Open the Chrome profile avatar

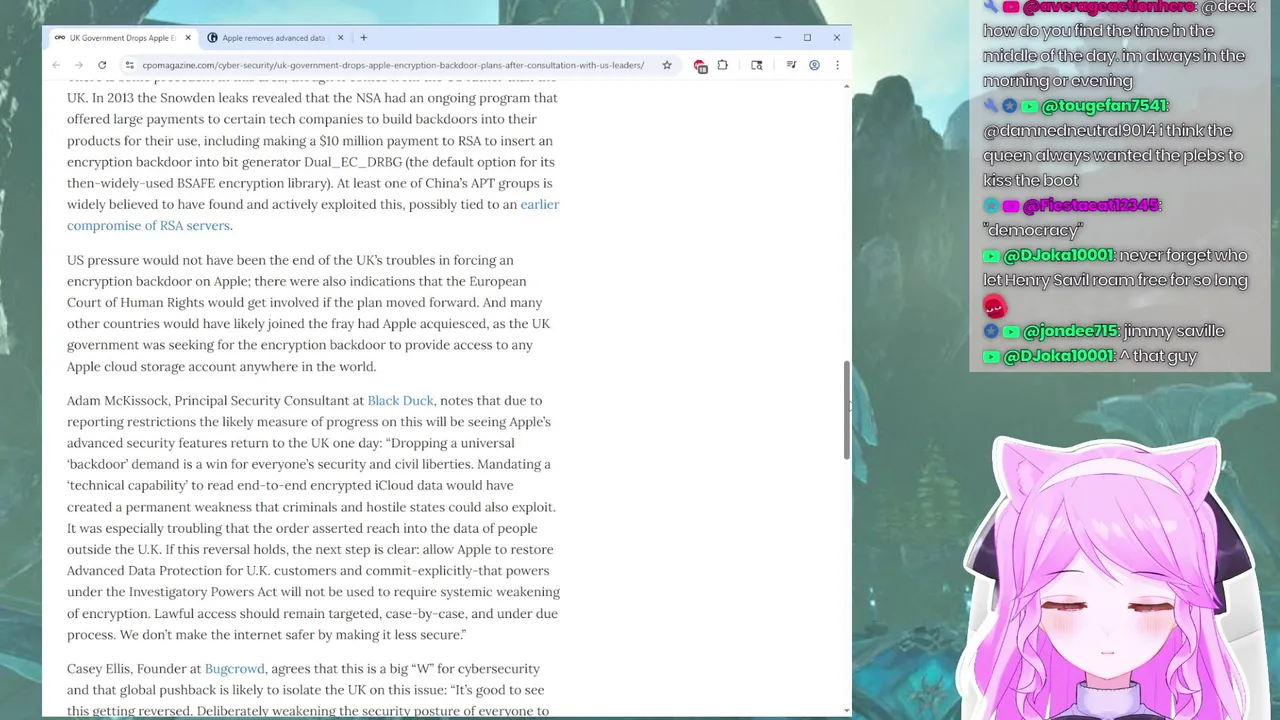(x=814, y=65)
